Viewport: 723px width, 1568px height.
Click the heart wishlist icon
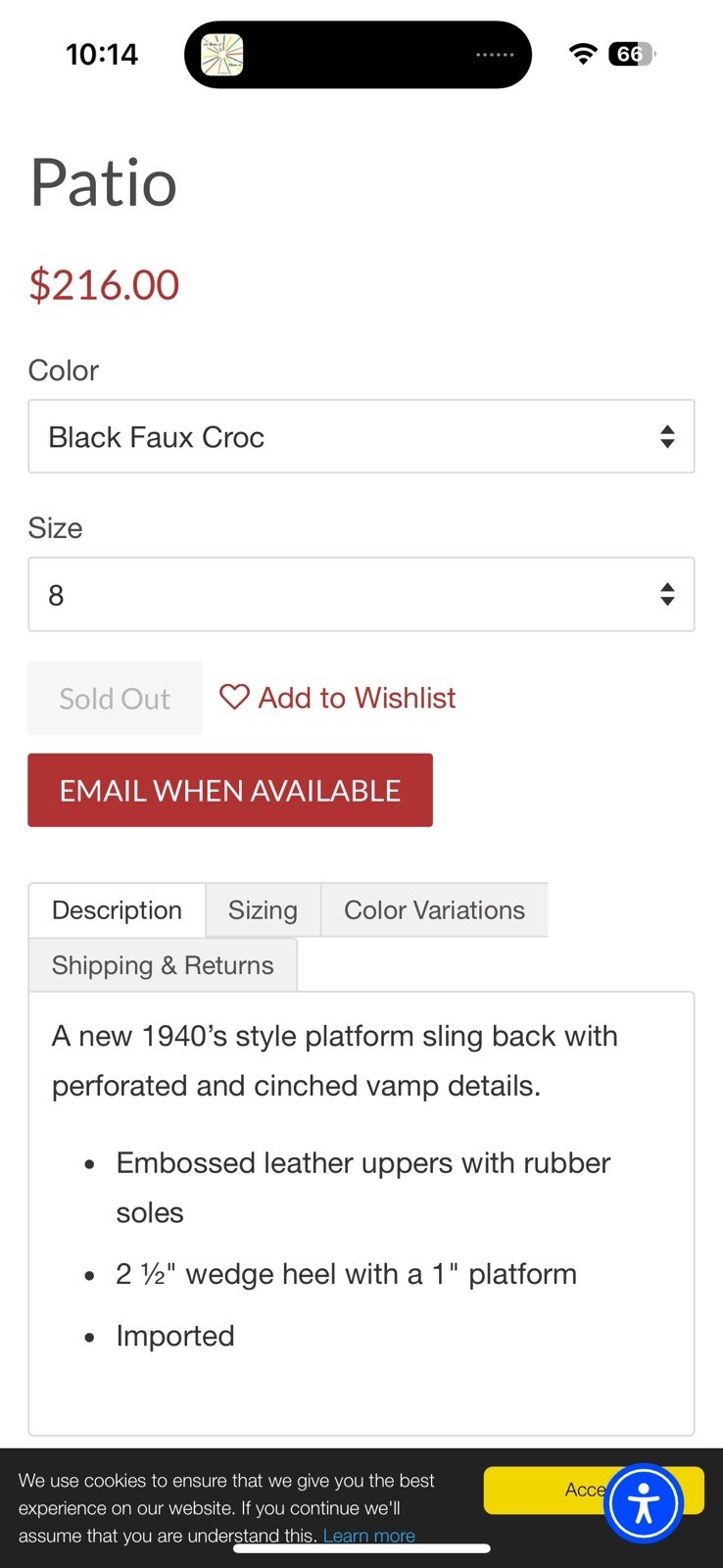tap(234, 697)
